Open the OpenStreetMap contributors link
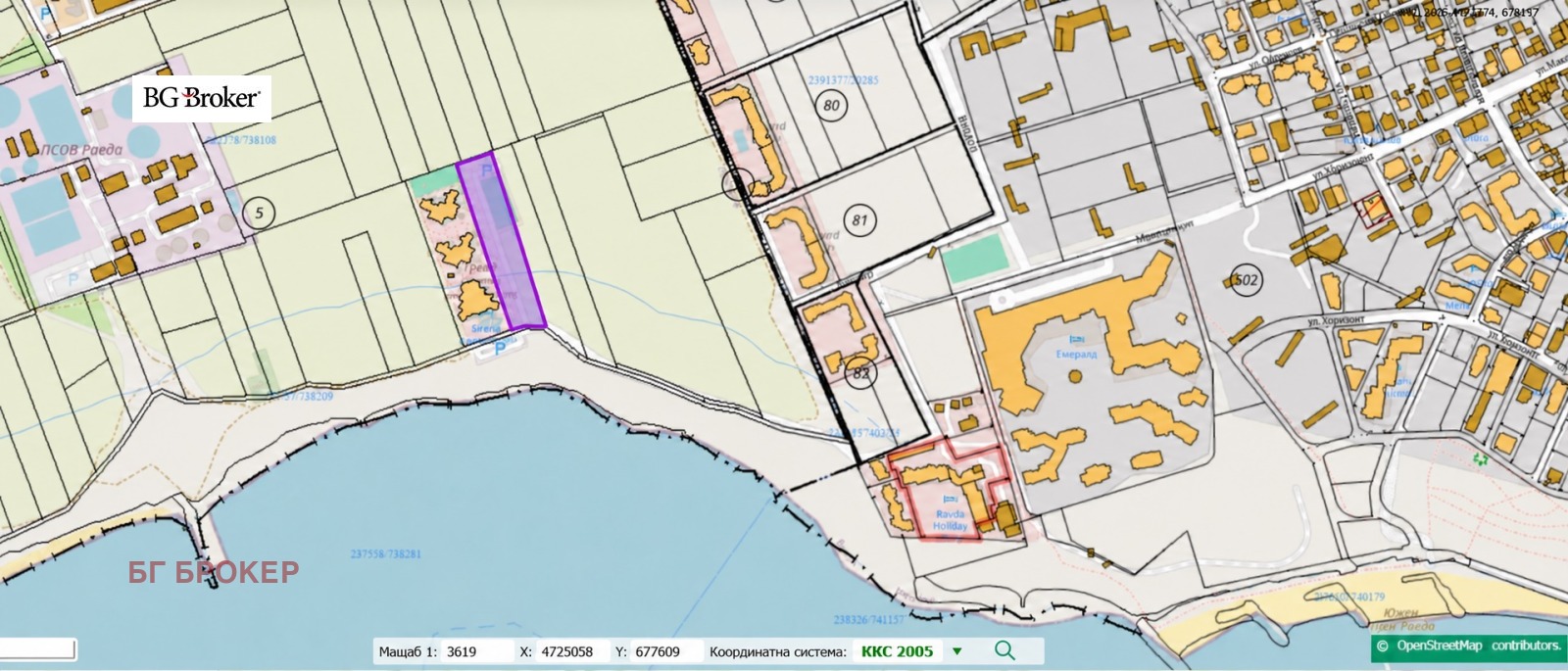 tap(1468, 646)
